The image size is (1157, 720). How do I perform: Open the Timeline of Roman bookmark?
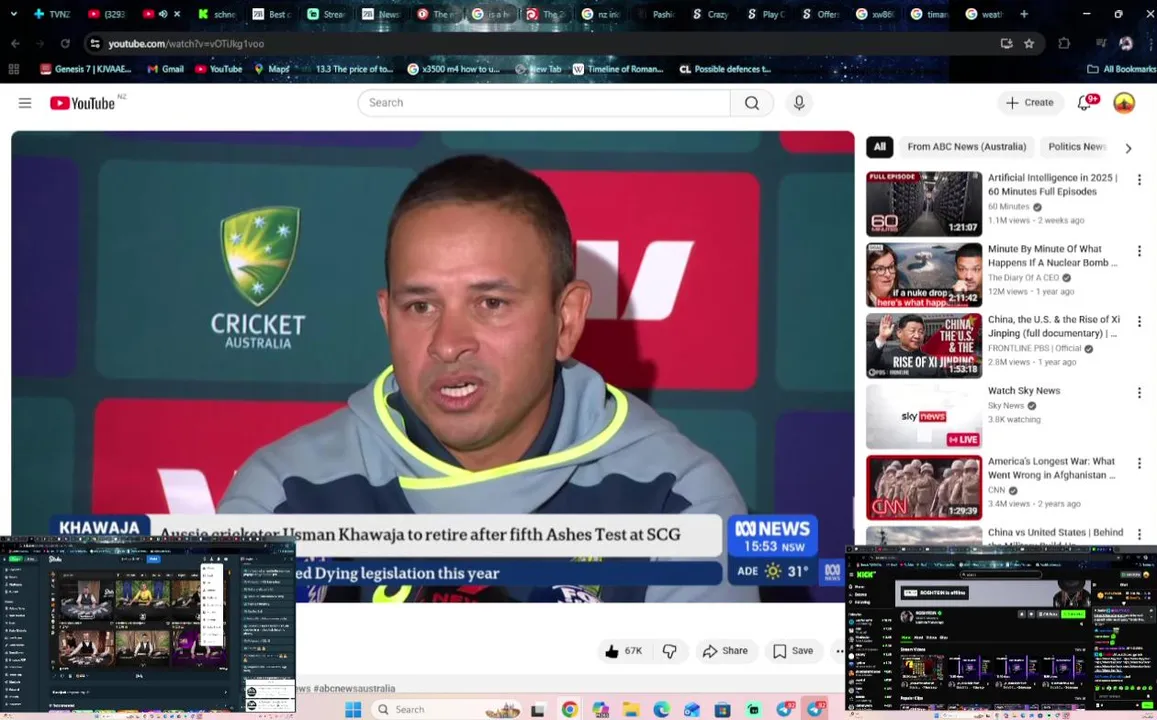pos(618,69)
